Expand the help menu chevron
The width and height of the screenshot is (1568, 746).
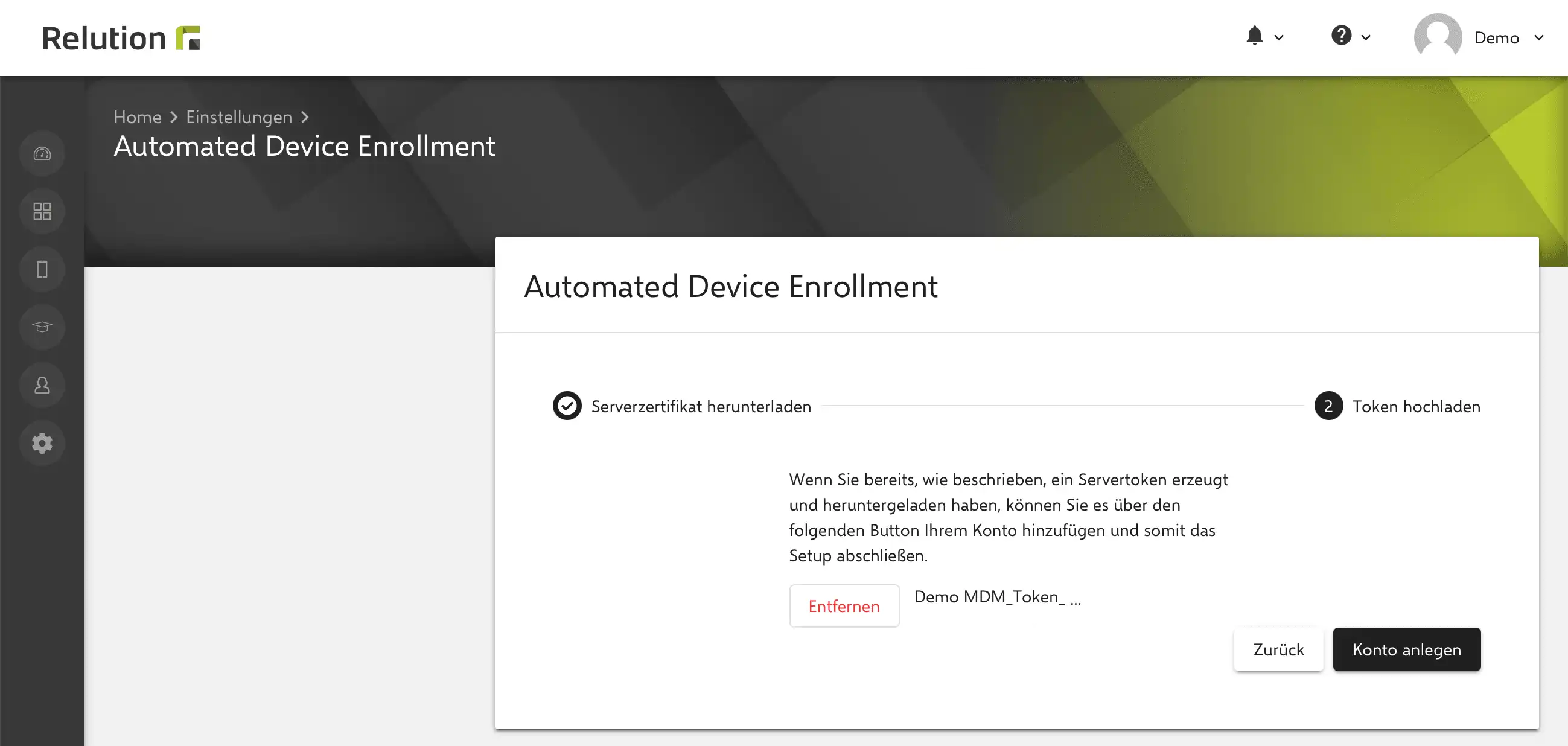point(1366,38)
